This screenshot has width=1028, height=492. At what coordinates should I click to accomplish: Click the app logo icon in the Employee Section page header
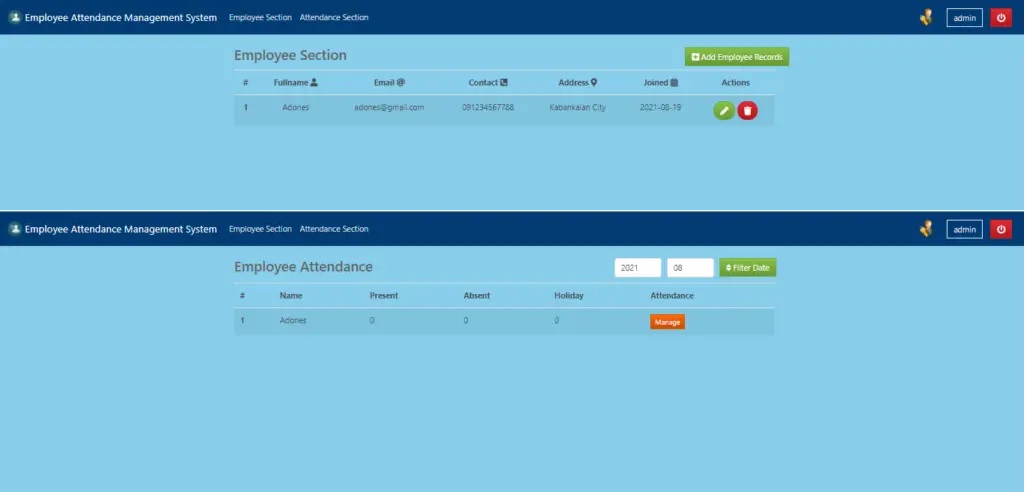coord(15,17)
